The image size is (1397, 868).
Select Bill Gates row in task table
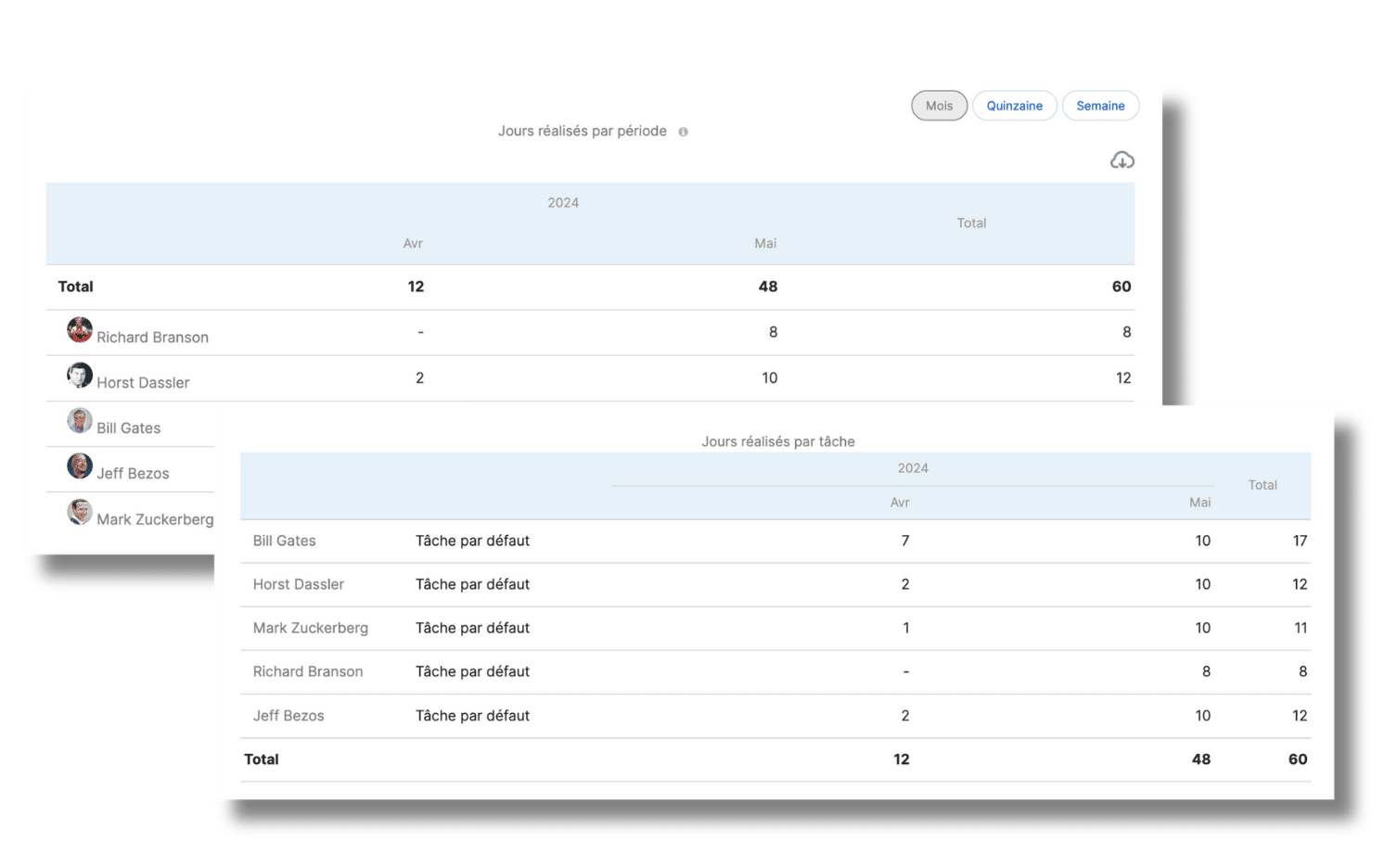point(775,541)
